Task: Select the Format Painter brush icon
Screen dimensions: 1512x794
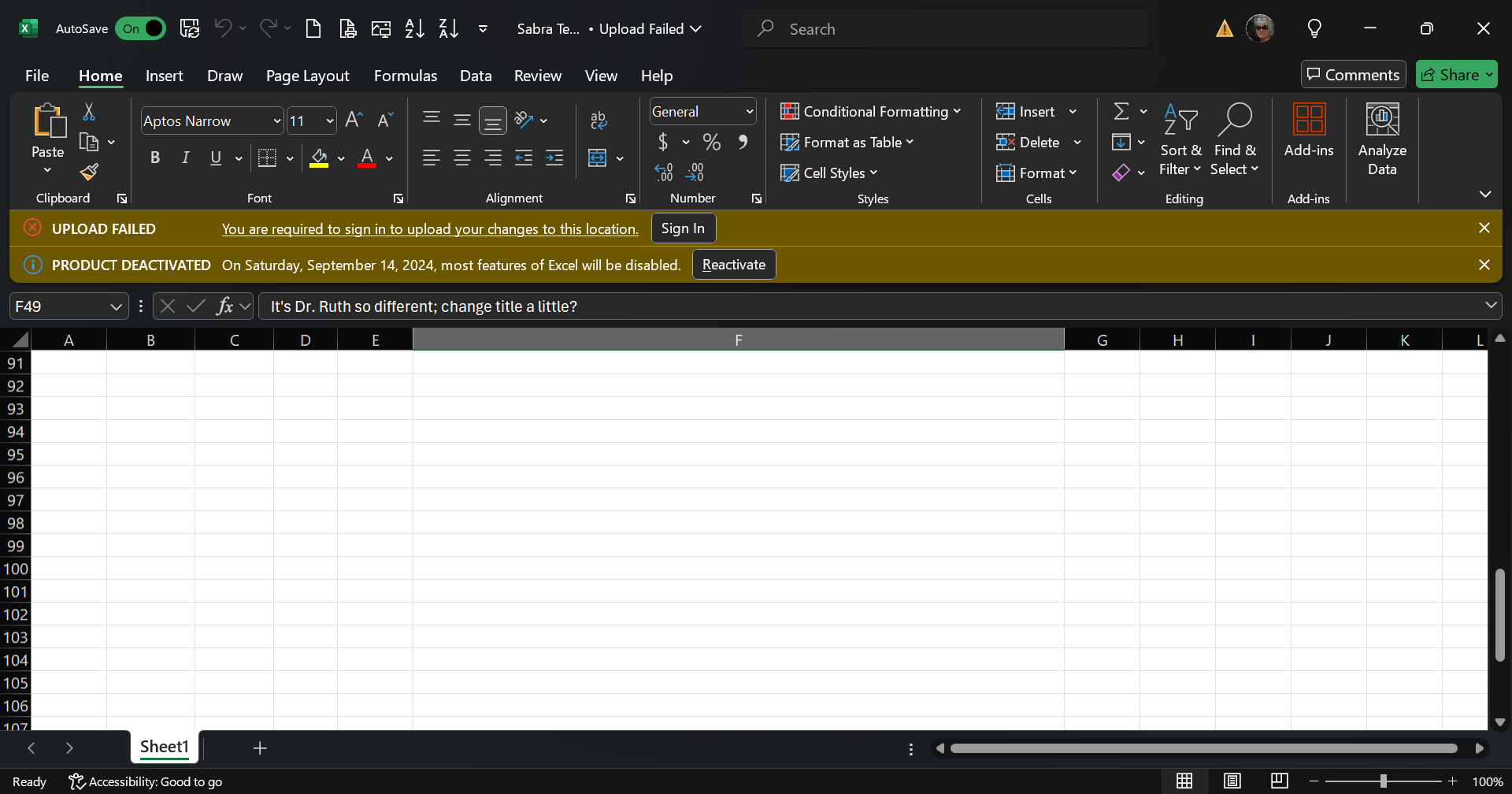Action: 89,172
